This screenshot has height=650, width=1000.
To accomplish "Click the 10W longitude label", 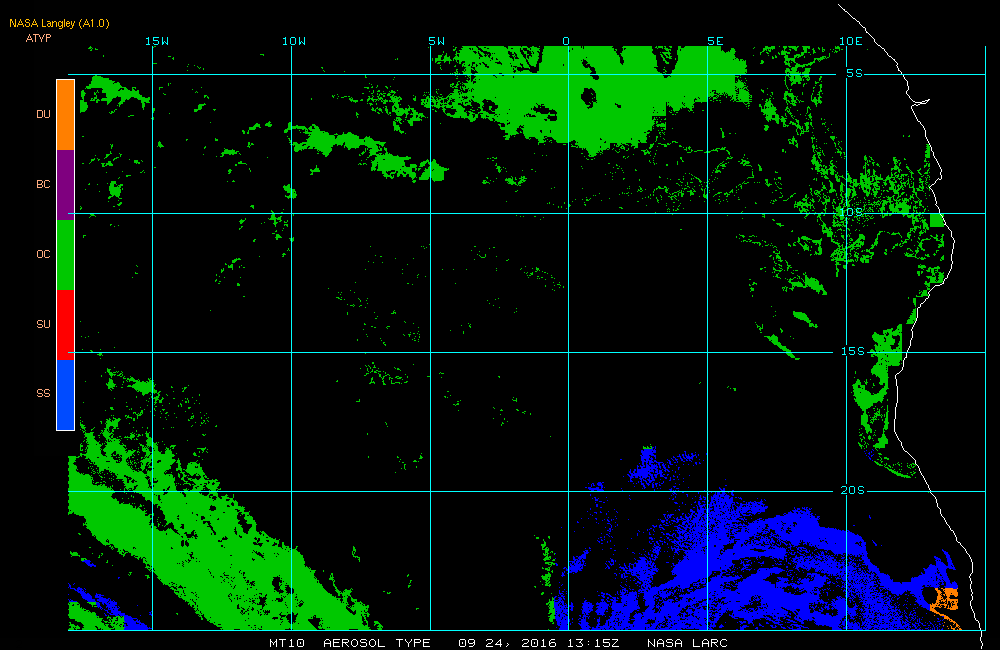I will 294,41.
